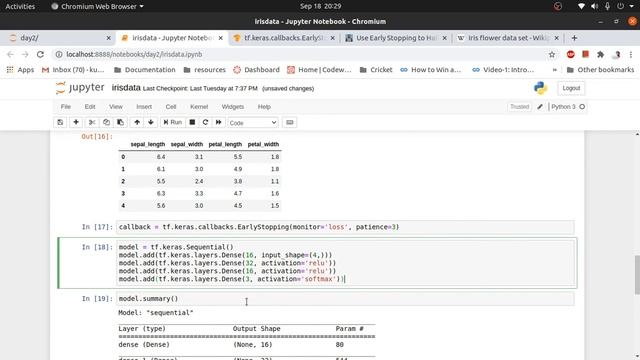
Task: Open system volume status icon
Action: point(594,6)
